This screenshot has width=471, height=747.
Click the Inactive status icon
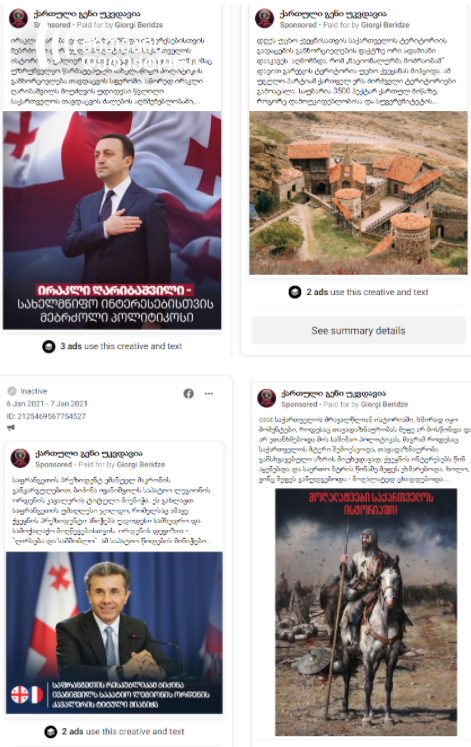coord(12,391)
